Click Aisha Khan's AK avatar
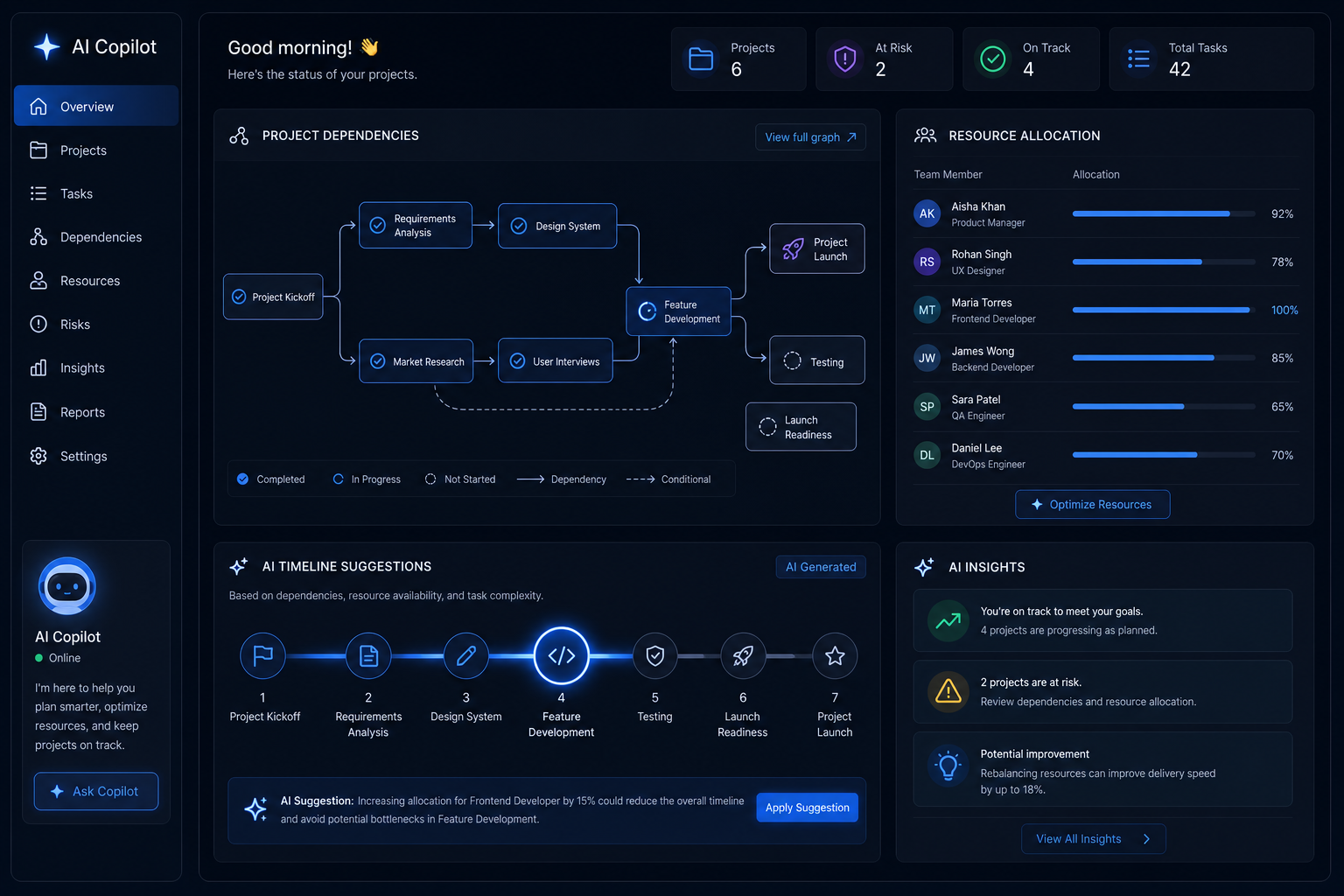1344x896 pixels. pyautogui.click(x=927, y=213)
